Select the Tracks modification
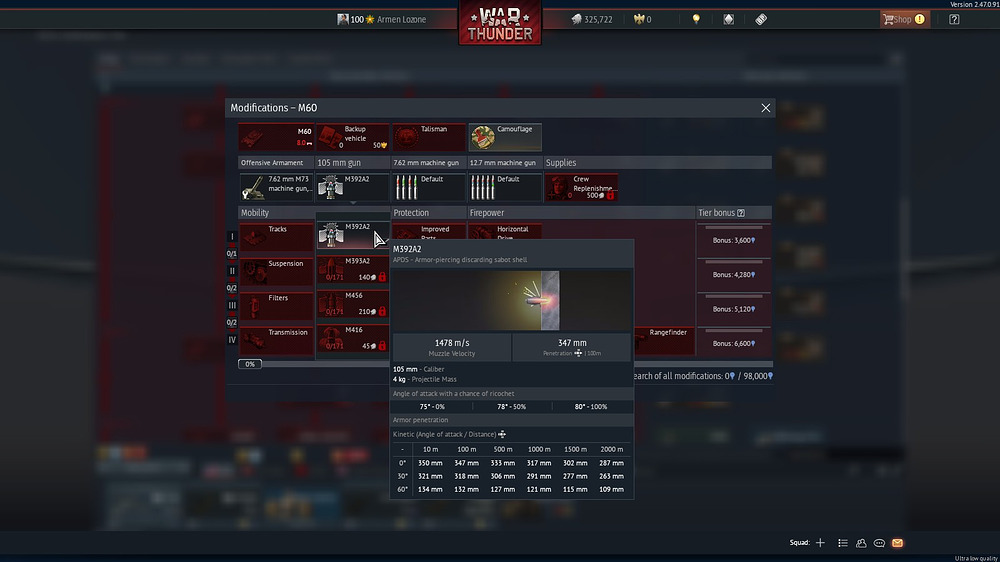This screenshot has height=562, width=1000. (276, 237)
